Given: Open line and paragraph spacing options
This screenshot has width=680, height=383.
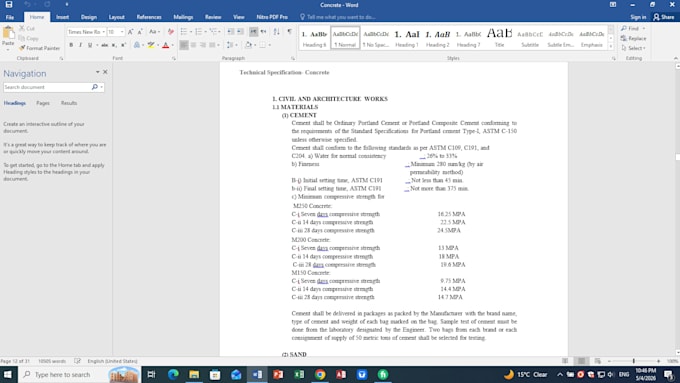Looking at the screenshot, I should point(231,45).
